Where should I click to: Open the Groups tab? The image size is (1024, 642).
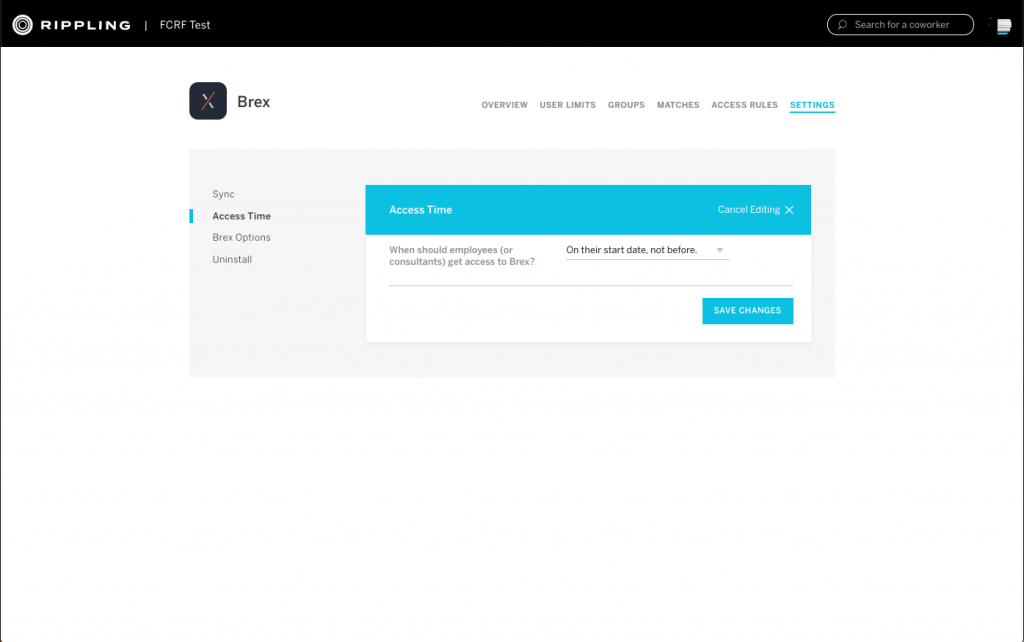click(x=626, y=105)
